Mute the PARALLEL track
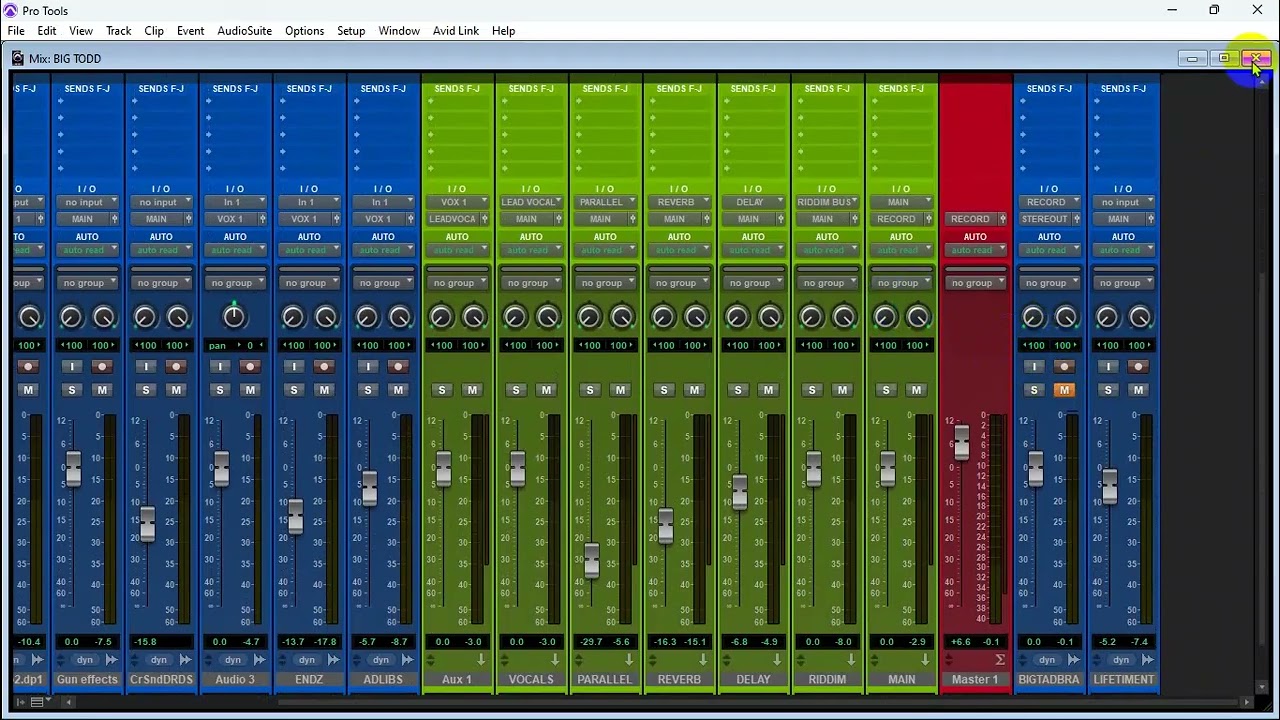The height and width of the screenshot is (720, 1280). coord(620,390)
